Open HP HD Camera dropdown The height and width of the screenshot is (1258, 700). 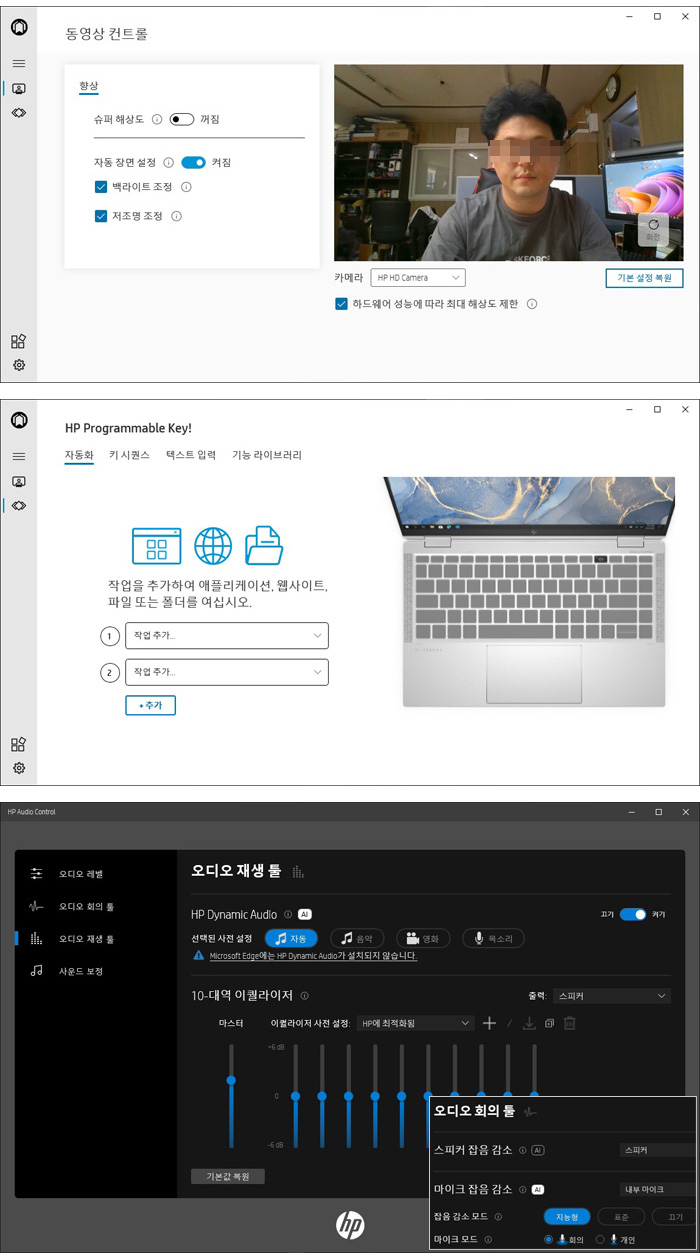pos(418,277)
